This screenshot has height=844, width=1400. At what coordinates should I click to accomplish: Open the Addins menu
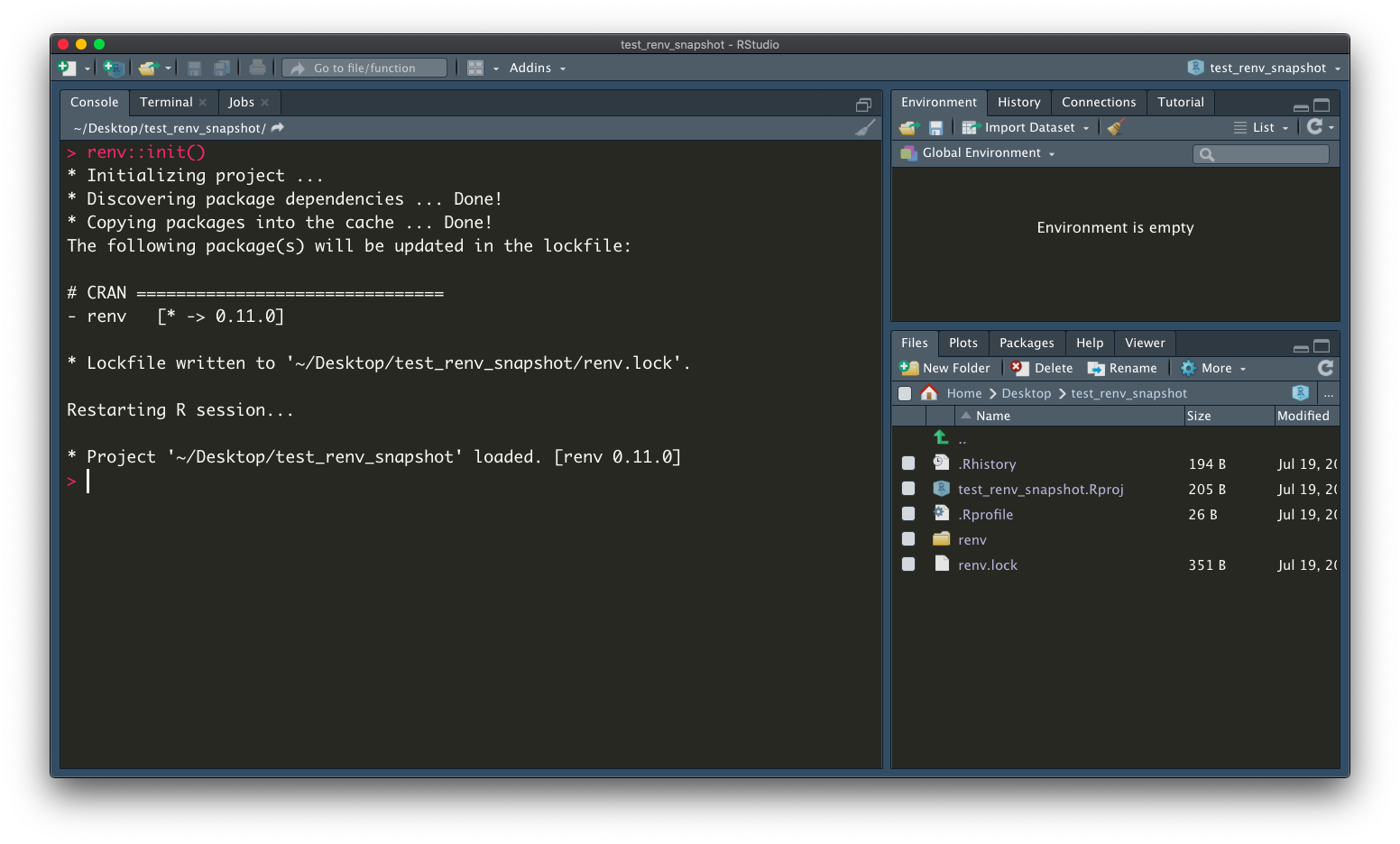[538, 68]
